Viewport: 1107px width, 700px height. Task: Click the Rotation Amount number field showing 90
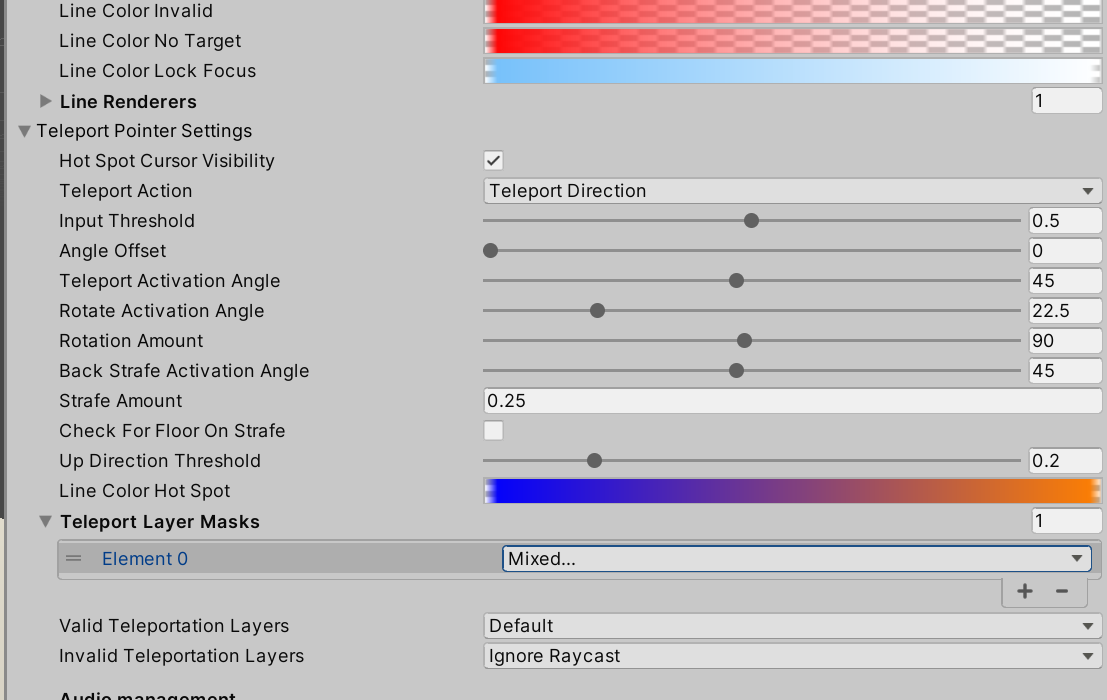pyautogui.click(x=1064, y=340)
